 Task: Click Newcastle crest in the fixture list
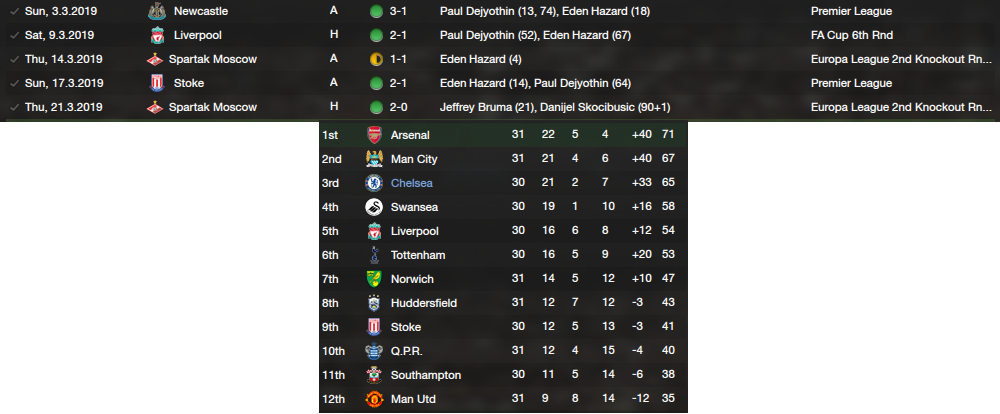pyautogui.click(x=155, y=11)
